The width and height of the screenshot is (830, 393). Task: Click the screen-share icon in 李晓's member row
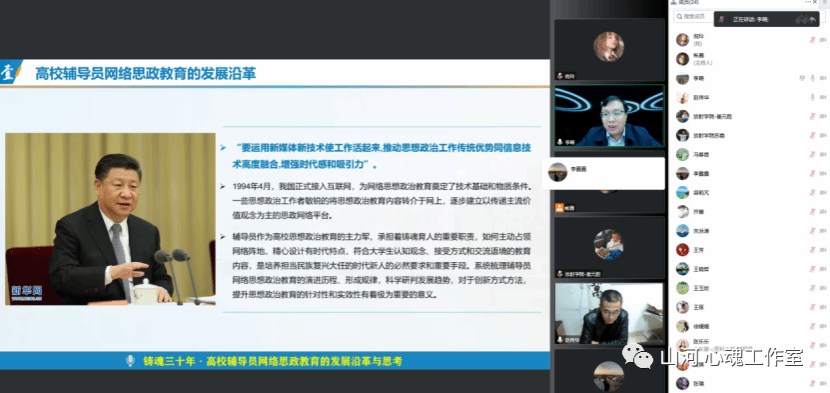[802, 78]
